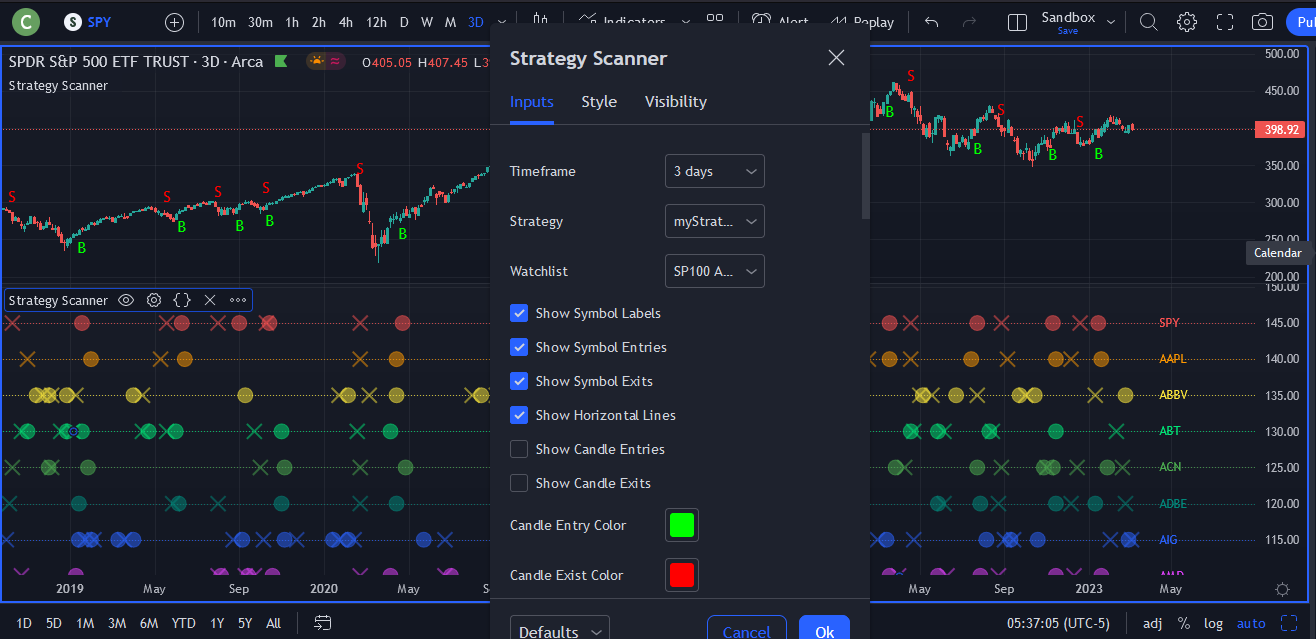The image size is (1316, 639).
Task: Expand the Defaults dropdown
Action: click(x=558, y=630)
